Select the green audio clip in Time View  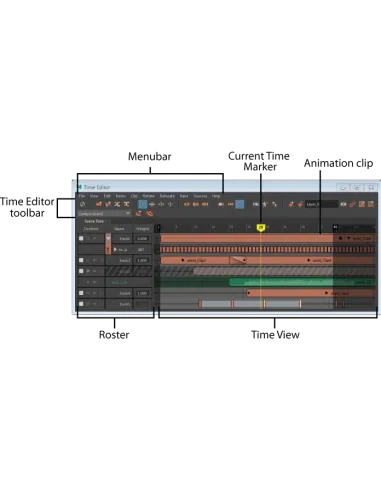point(302,282)
